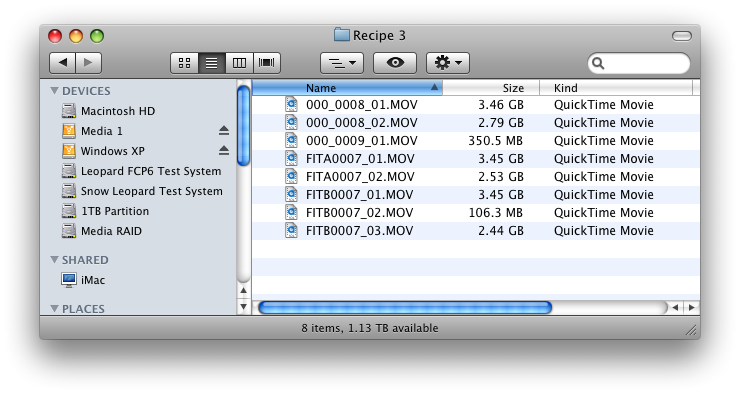
Task: Click the status bar items available text
Action: tap(370, 328)
